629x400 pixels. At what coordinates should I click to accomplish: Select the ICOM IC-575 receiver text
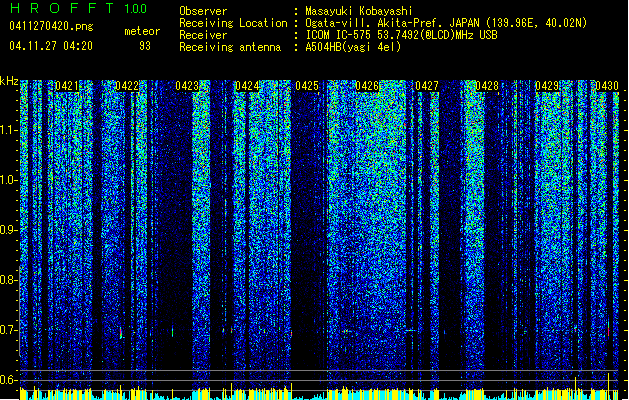point(401,35)
